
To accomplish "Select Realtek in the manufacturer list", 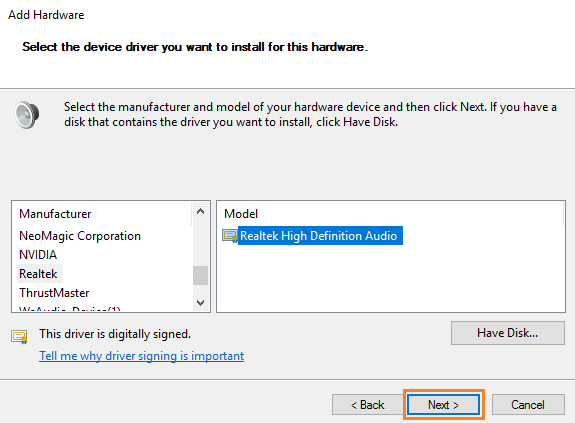I will (39, 274).
